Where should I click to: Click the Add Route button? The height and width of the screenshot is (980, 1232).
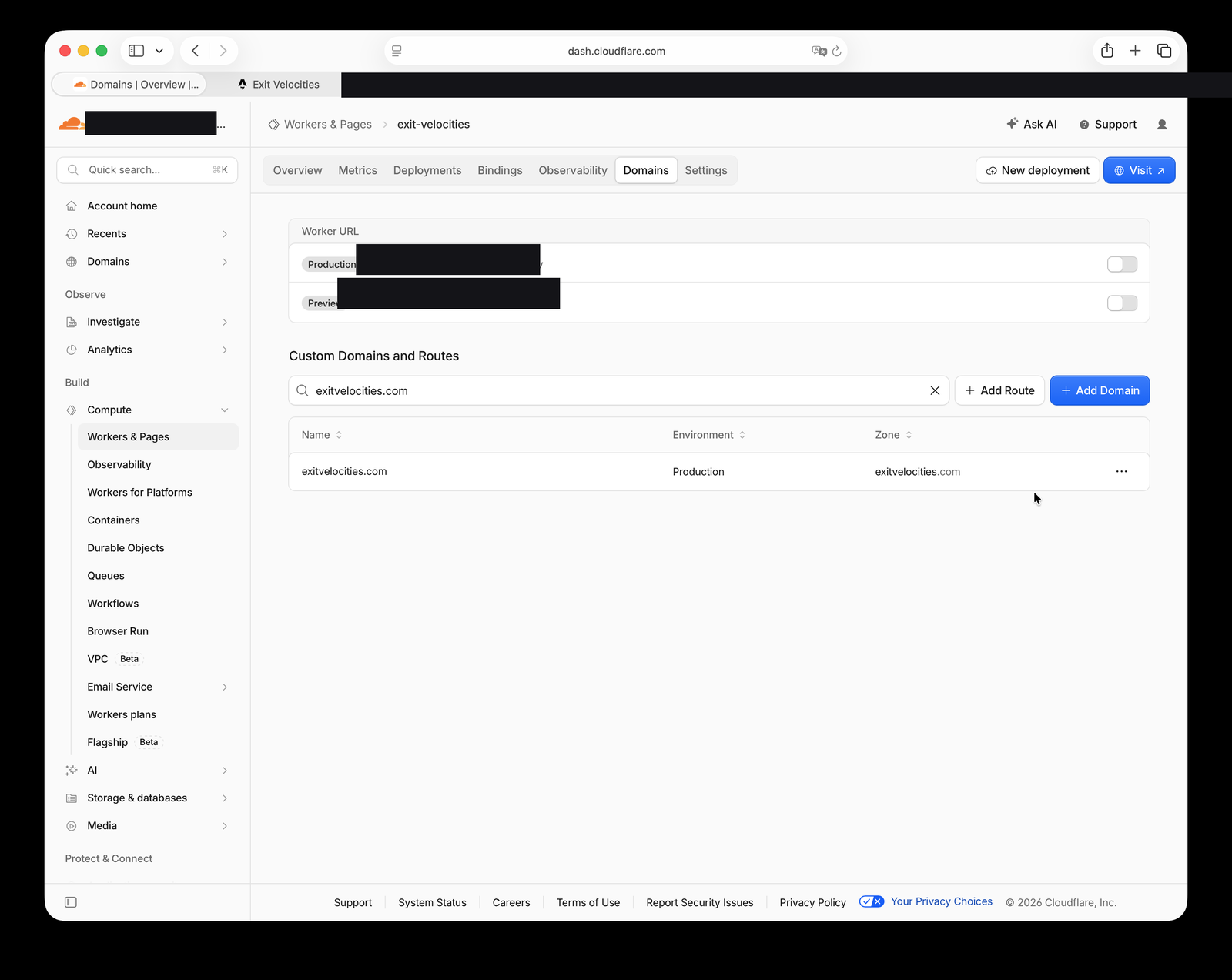click(999, 390)
